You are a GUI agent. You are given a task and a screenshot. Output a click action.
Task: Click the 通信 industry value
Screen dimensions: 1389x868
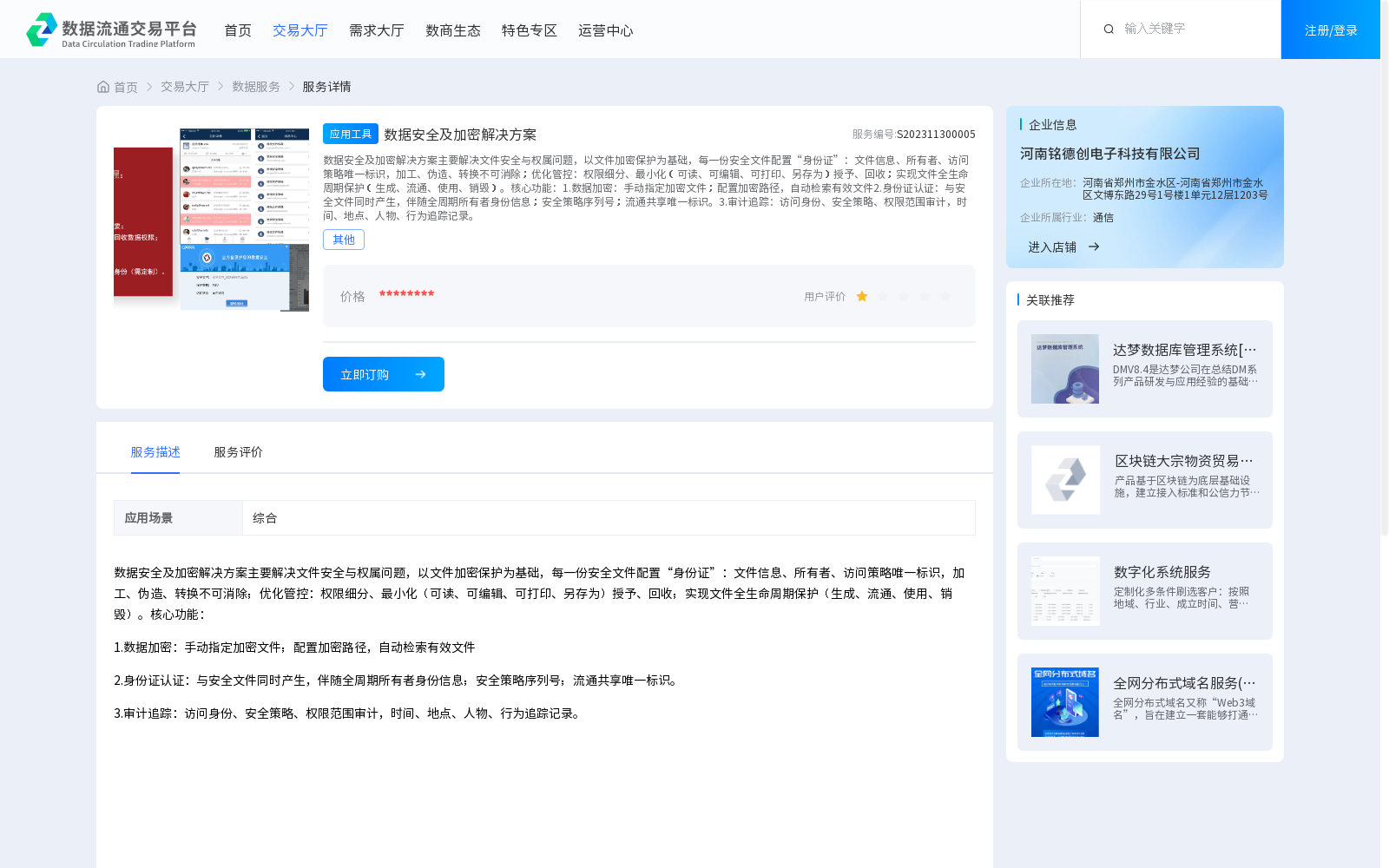tap(1103, 218)
